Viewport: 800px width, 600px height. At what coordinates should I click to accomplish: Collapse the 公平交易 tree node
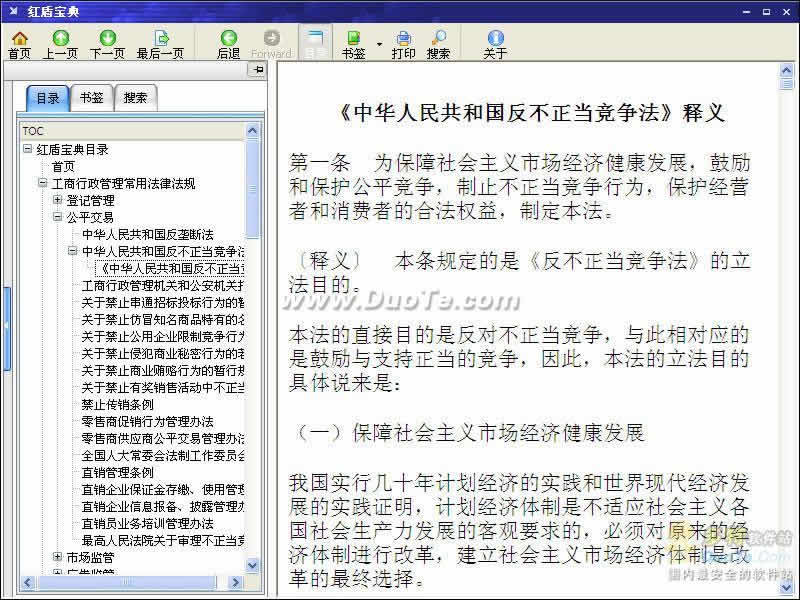(58, 218)
